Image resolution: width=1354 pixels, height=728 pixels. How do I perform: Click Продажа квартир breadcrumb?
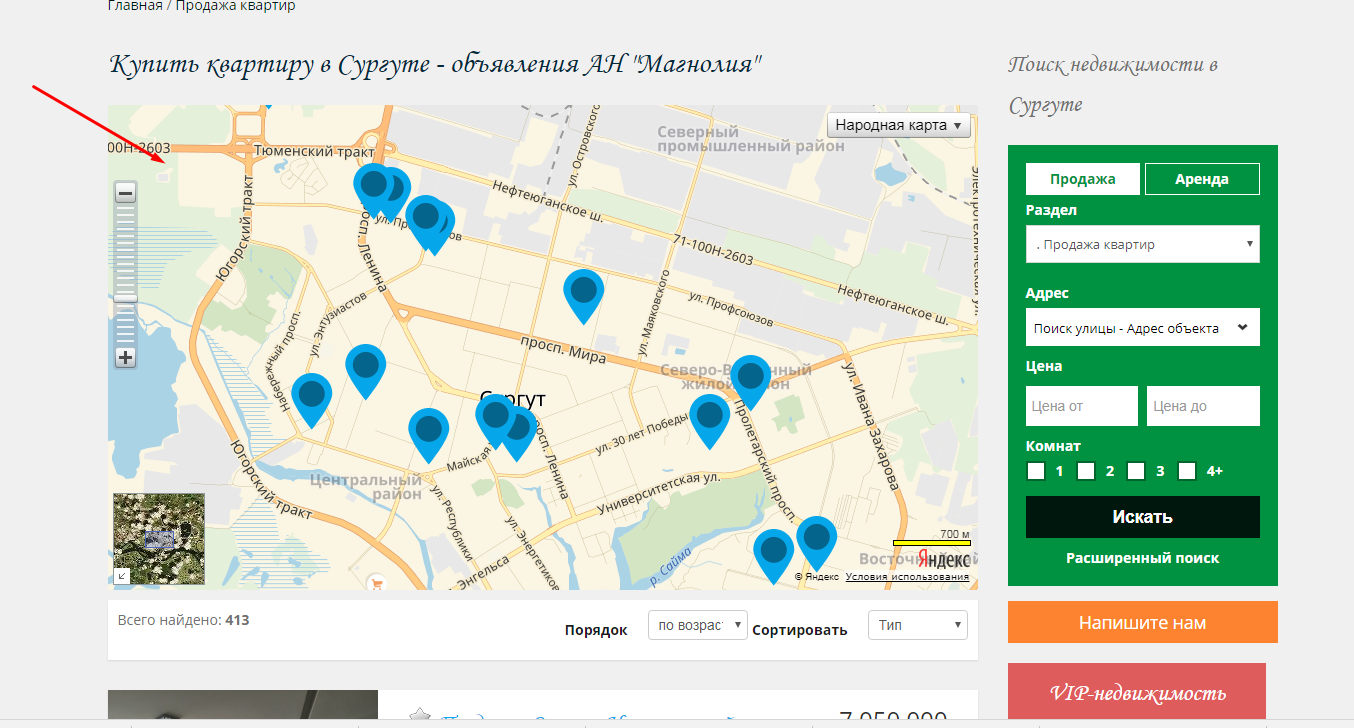pos(236,6)
